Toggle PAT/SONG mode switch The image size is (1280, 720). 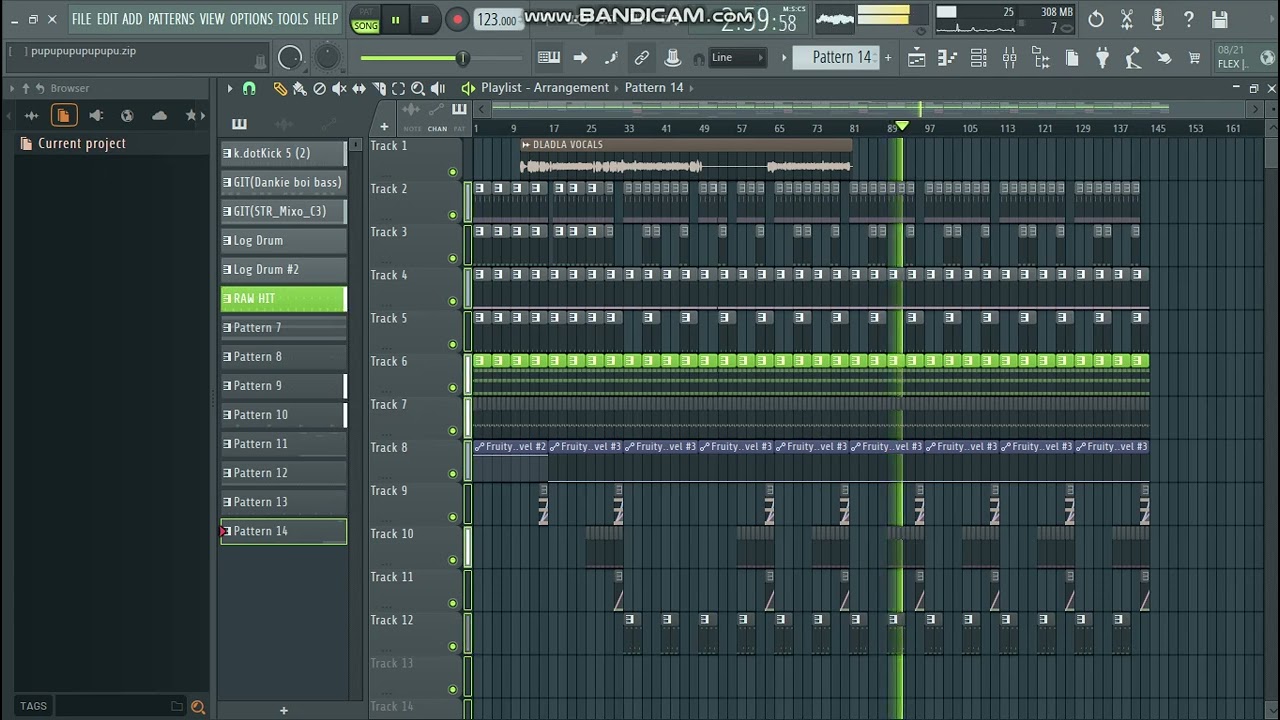[365, 19]
